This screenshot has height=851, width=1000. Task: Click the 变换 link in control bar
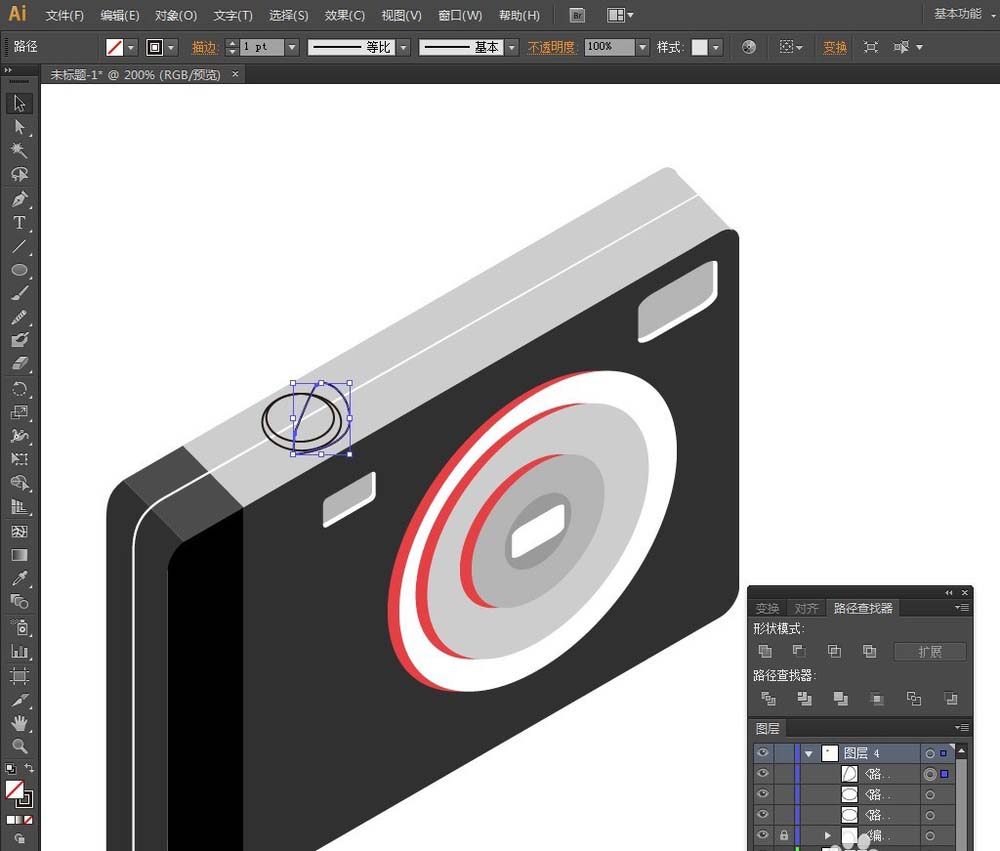[834, 47]
